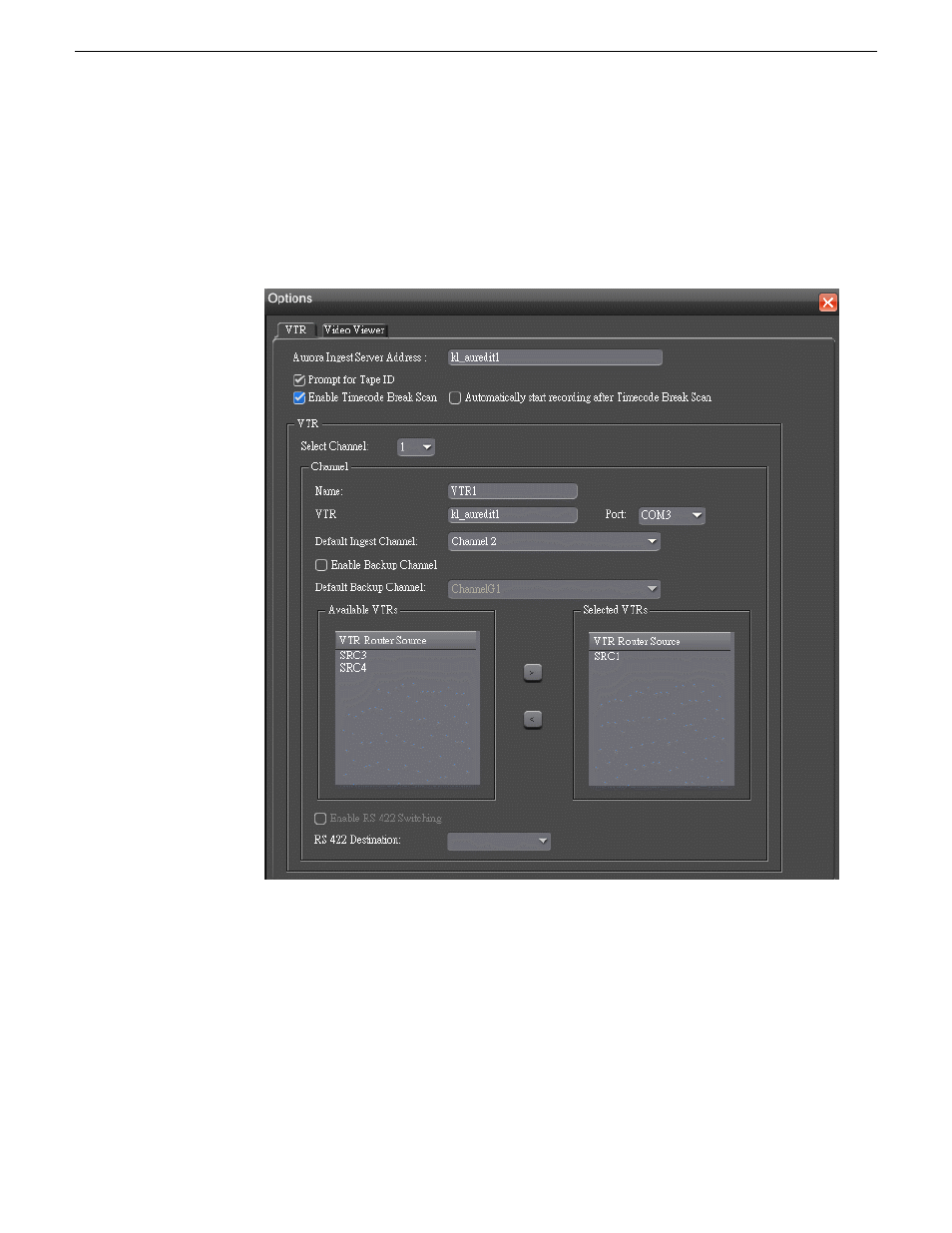Click VTR Router Source header in Selected VTRs
This screenshot has width=952, height=1233.
tap(661, 642)
